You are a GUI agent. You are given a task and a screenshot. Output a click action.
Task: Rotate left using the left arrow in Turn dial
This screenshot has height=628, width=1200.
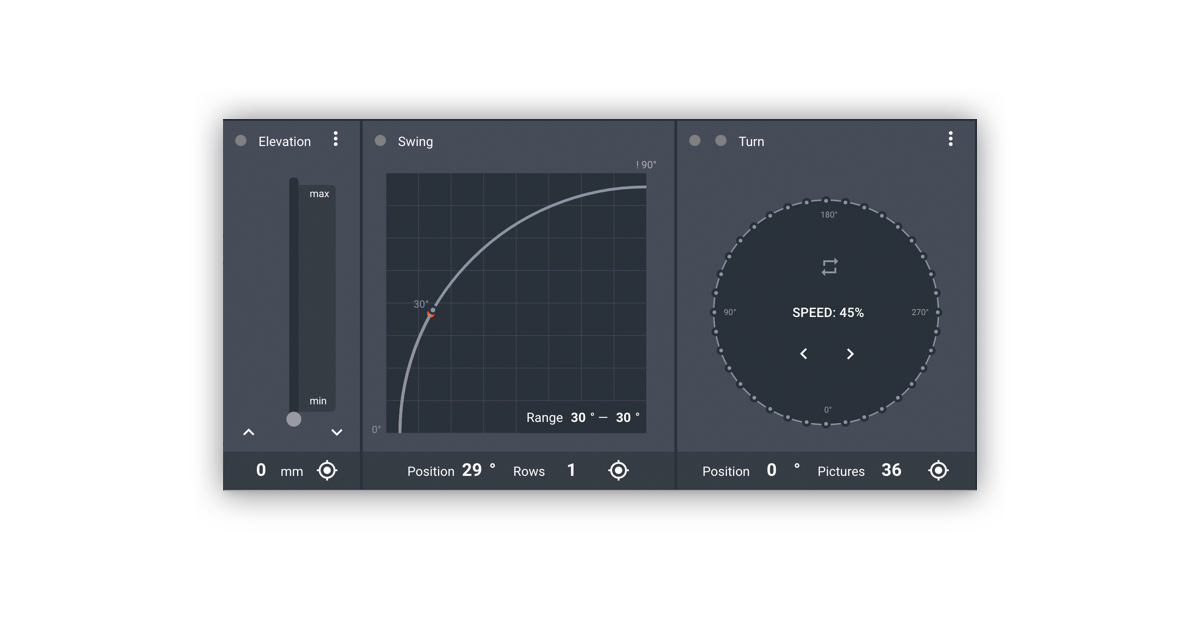804,353
